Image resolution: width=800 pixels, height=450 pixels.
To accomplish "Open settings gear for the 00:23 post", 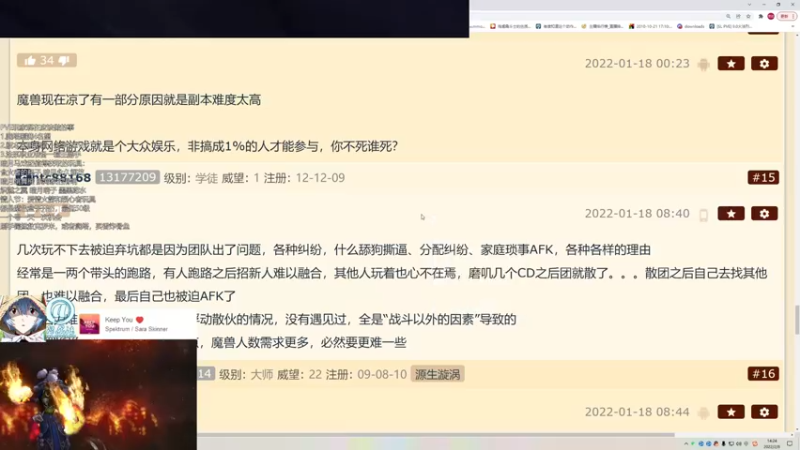I will click(764, 63).
